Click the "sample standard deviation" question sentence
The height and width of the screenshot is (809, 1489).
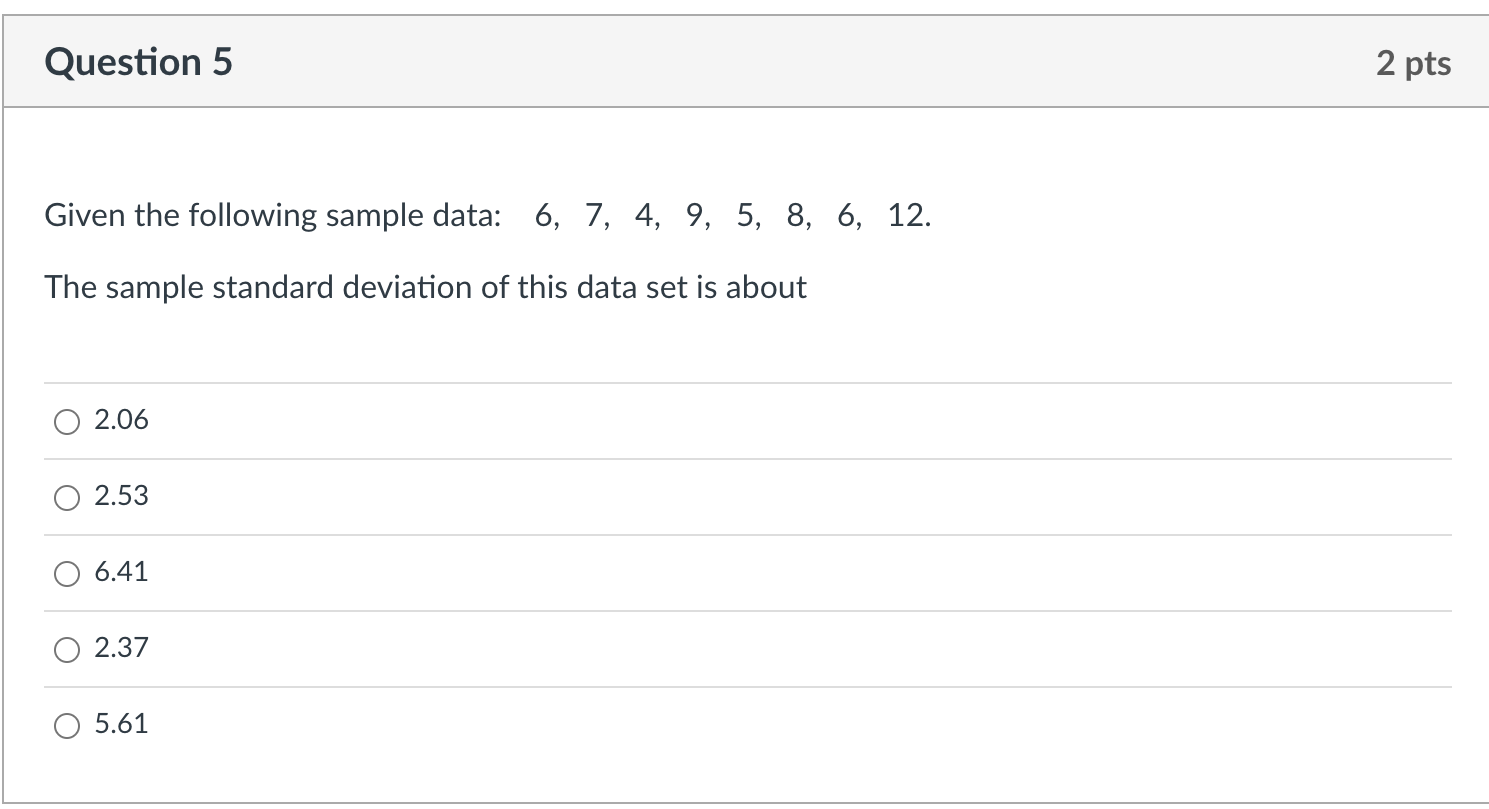(425, 288)
